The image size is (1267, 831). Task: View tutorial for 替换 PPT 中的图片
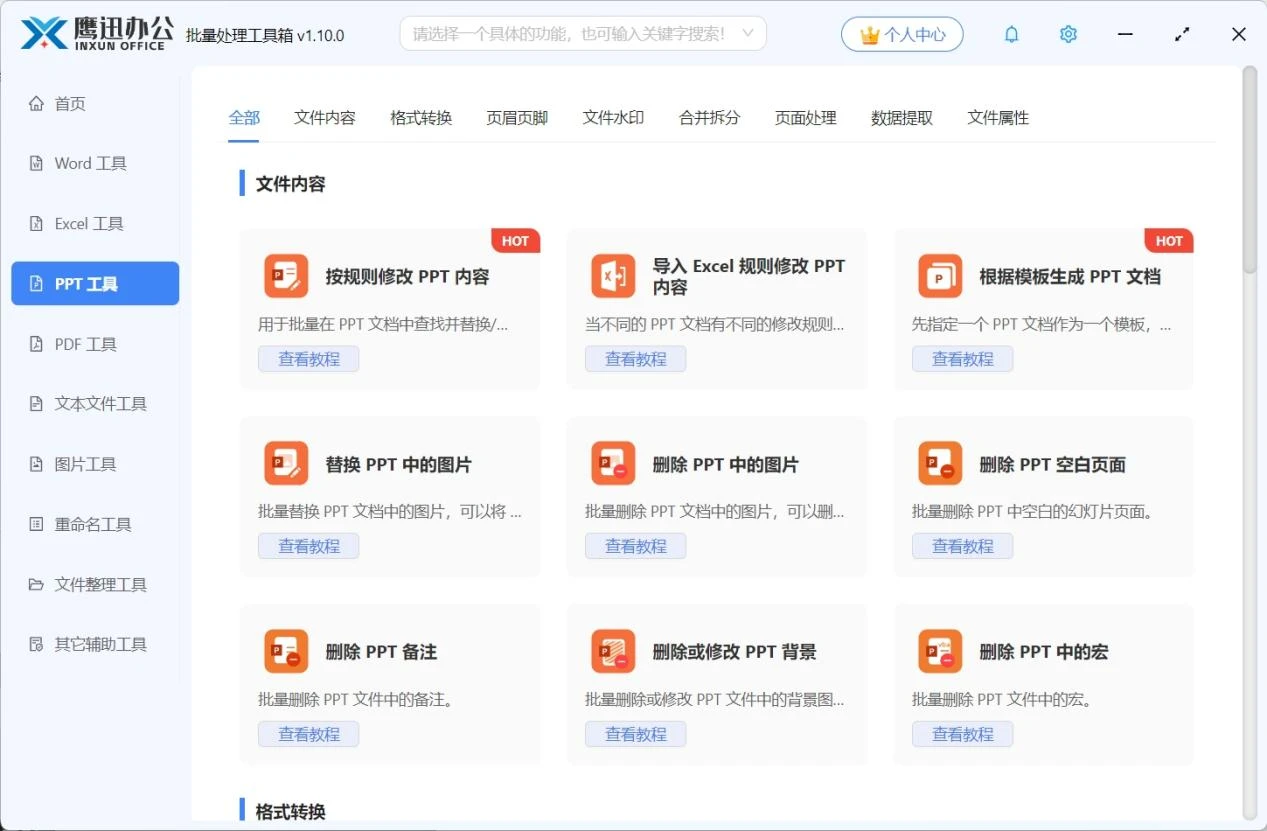[x=309, y=546]
